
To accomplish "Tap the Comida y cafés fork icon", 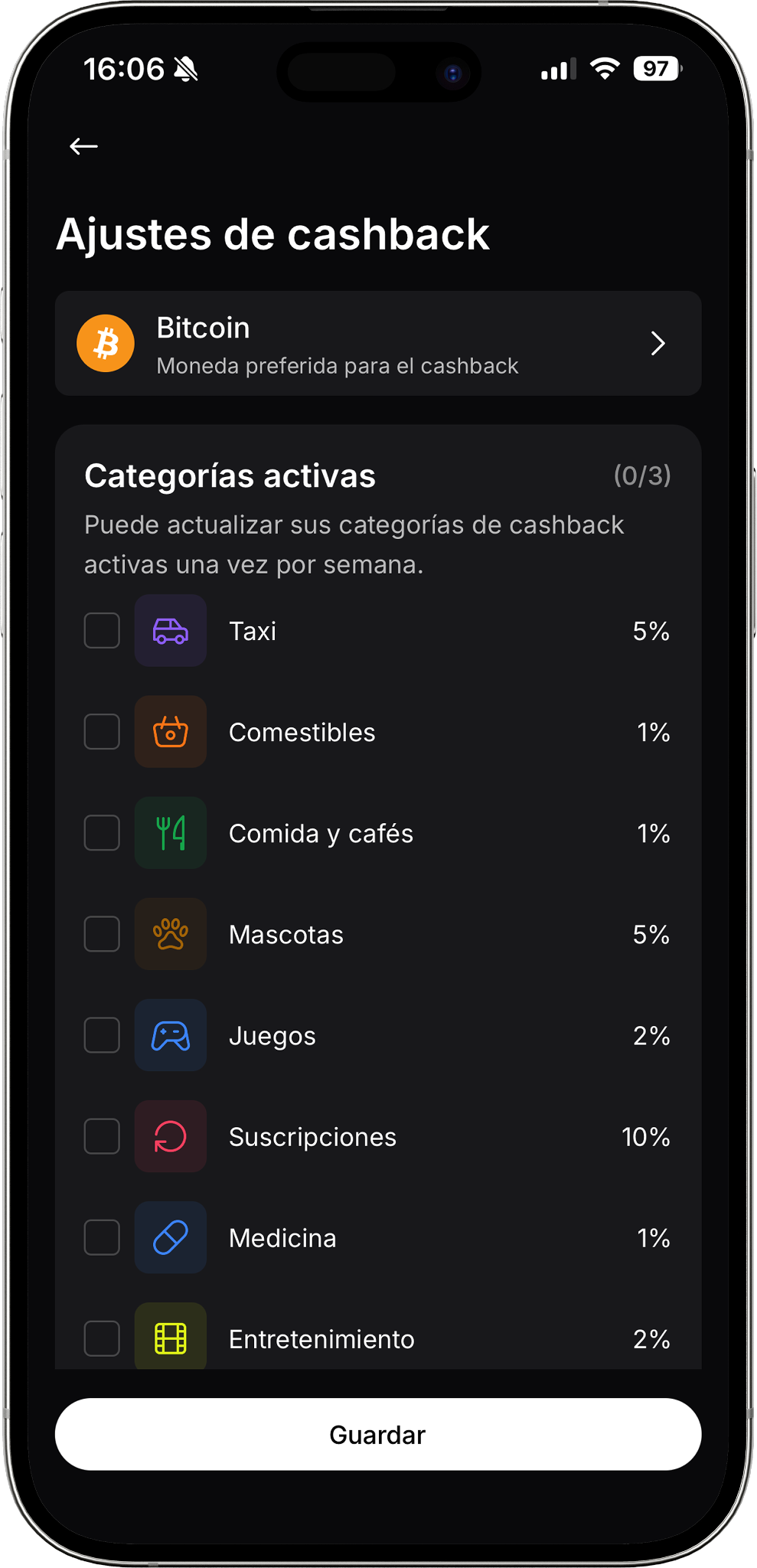I will (171, 833).
